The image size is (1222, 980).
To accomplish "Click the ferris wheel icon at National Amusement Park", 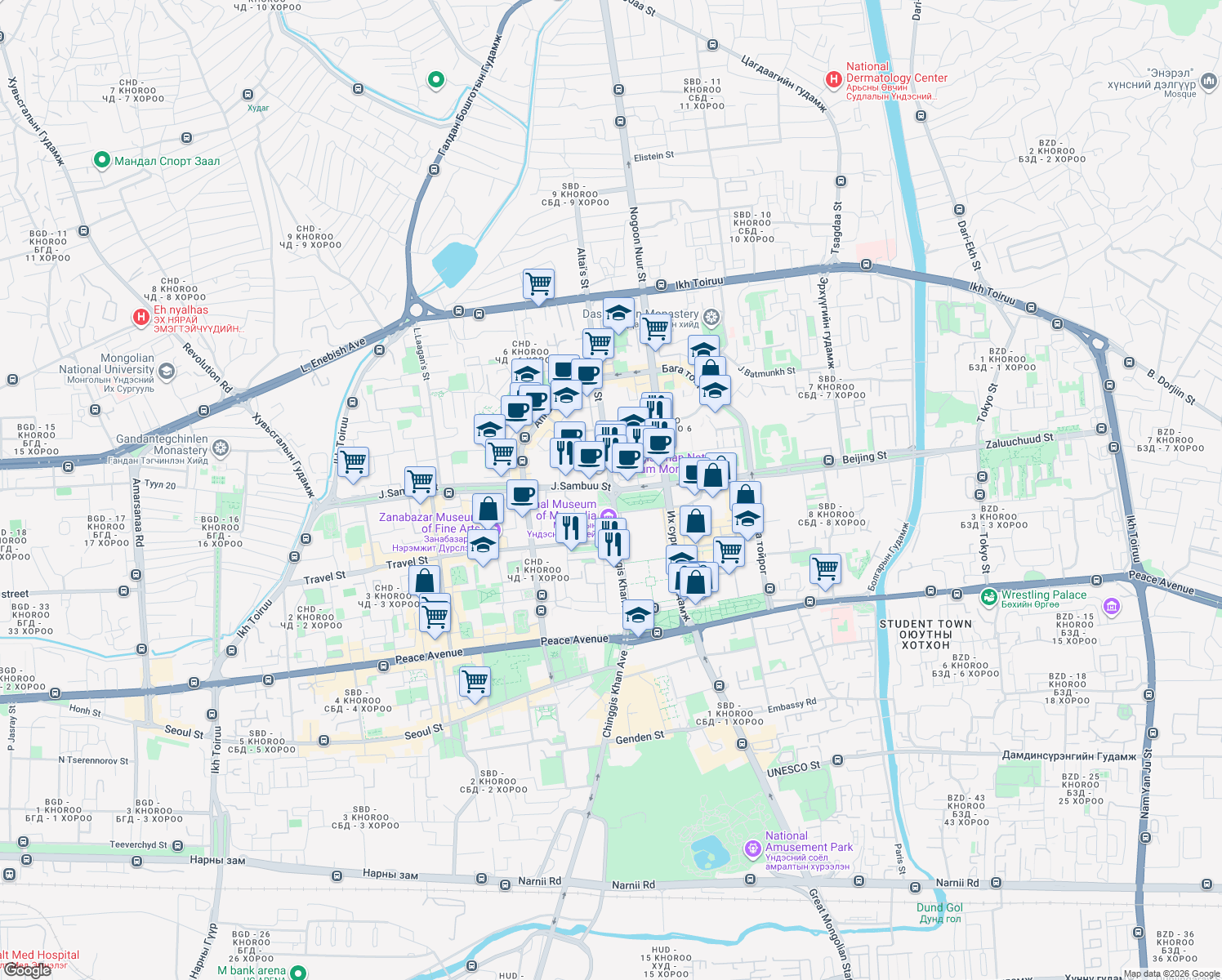I will click(752, 847).
